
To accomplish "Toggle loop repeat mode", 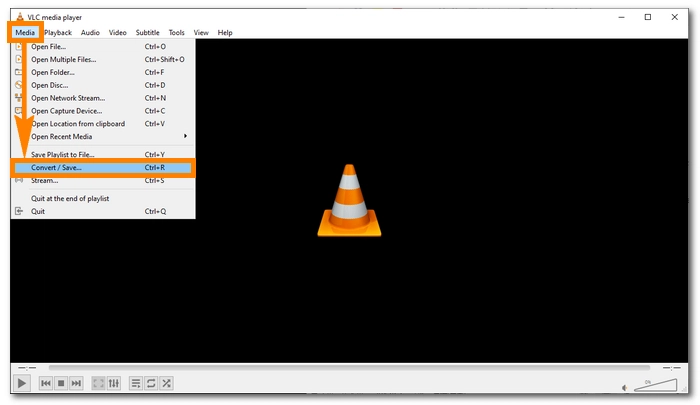I will [x=151, y=383].
